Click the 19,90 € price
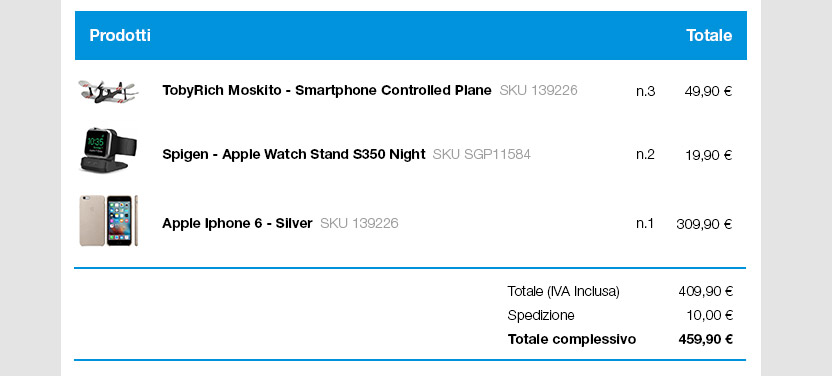 tap(709, 155)
